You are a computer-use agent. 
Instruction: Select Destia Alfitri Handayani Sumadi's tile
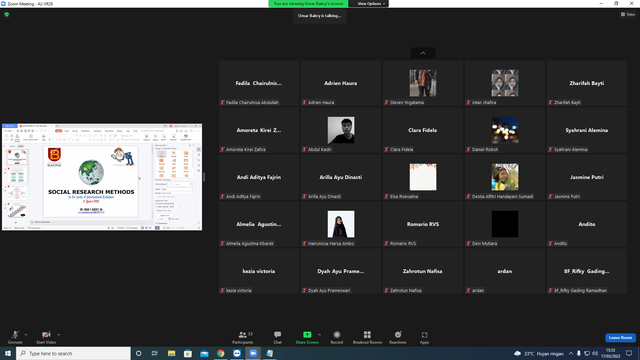point(505,177)
